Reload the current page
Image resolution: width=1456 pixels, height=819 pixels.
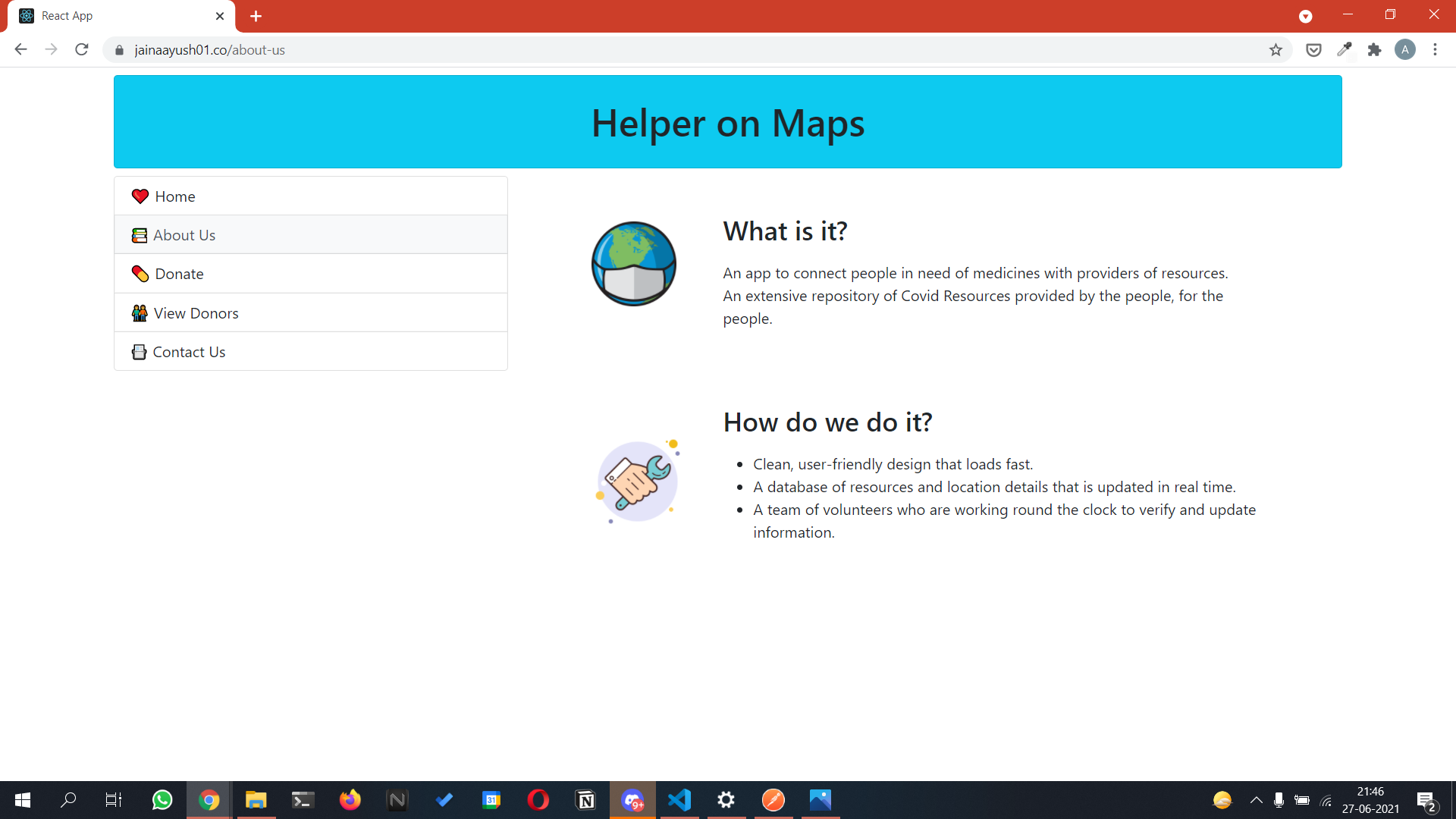coord(82,50)
